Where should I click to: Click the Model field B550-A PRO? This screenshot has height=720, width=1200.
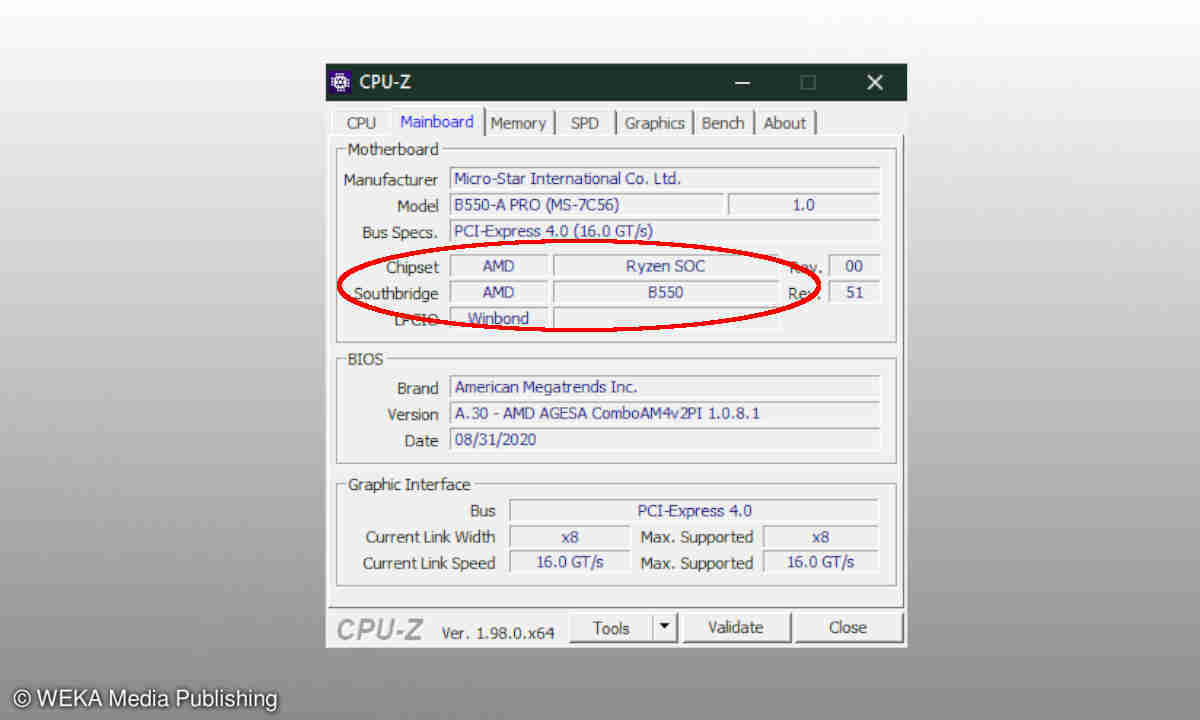pos(586,205)
